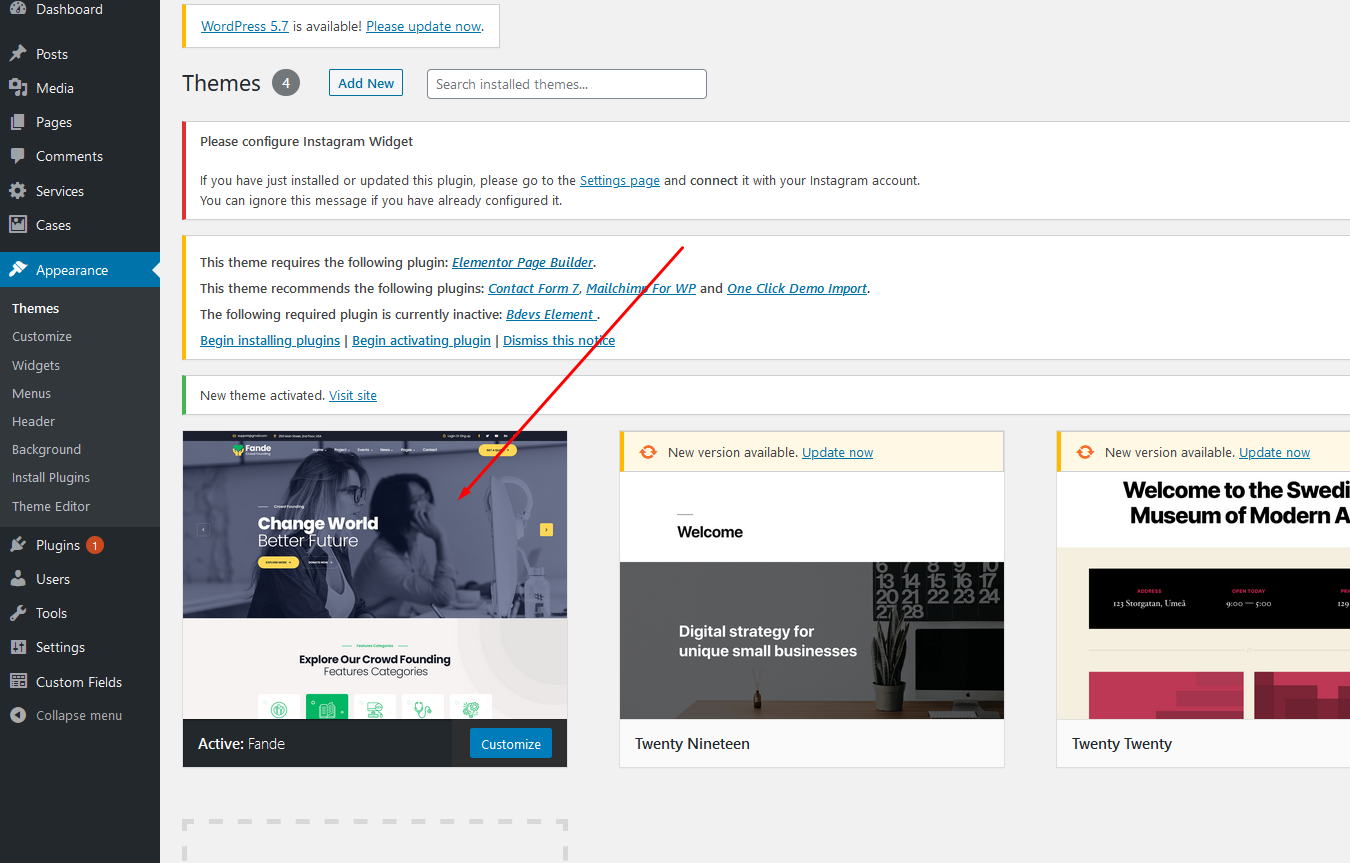Click the blue Customize button for Fande

coord(511,744)
